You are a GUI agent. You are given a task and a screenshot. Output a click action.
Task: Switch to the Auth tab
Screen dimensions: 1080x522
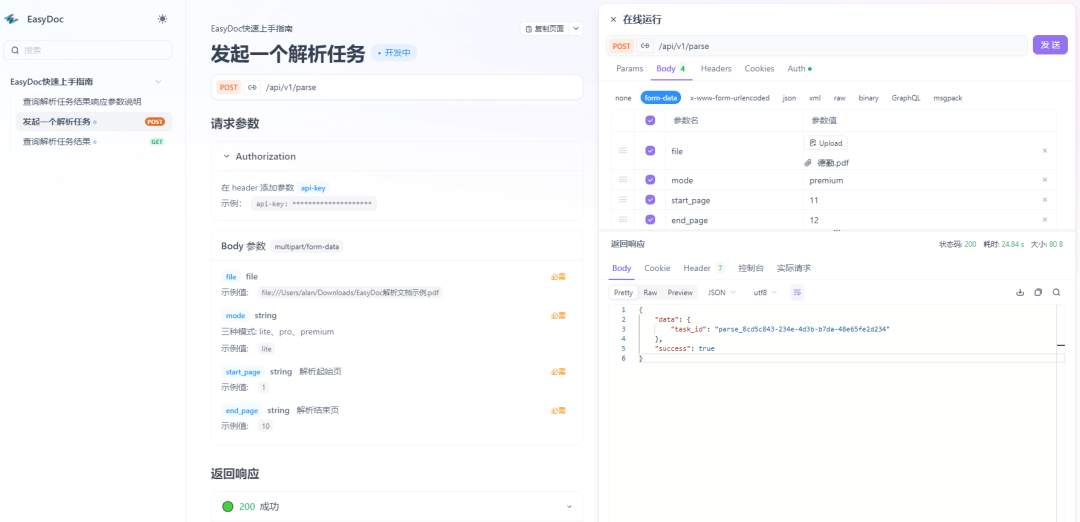pyautogui.click(x=799, y=69)
